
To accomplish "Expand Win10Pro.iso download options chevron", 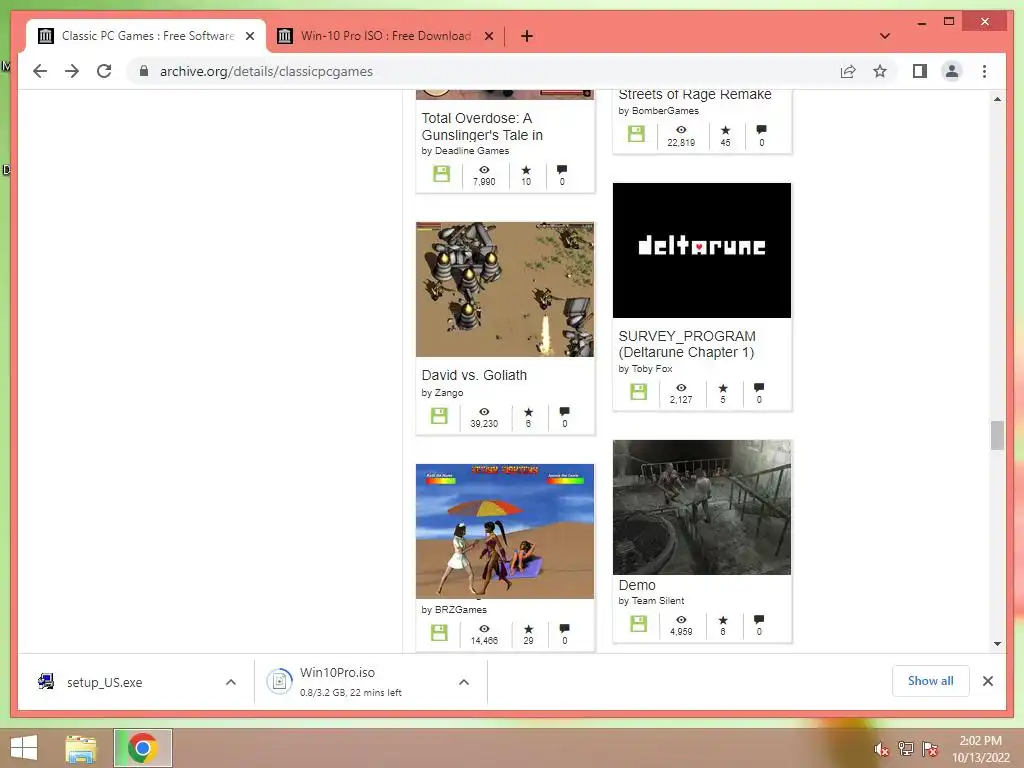I will [464, 682].
